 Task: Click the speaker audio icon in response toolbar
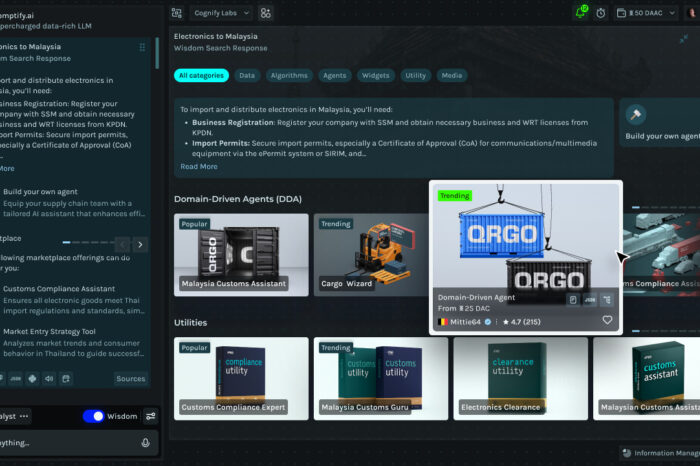click(x=49, y=379)
